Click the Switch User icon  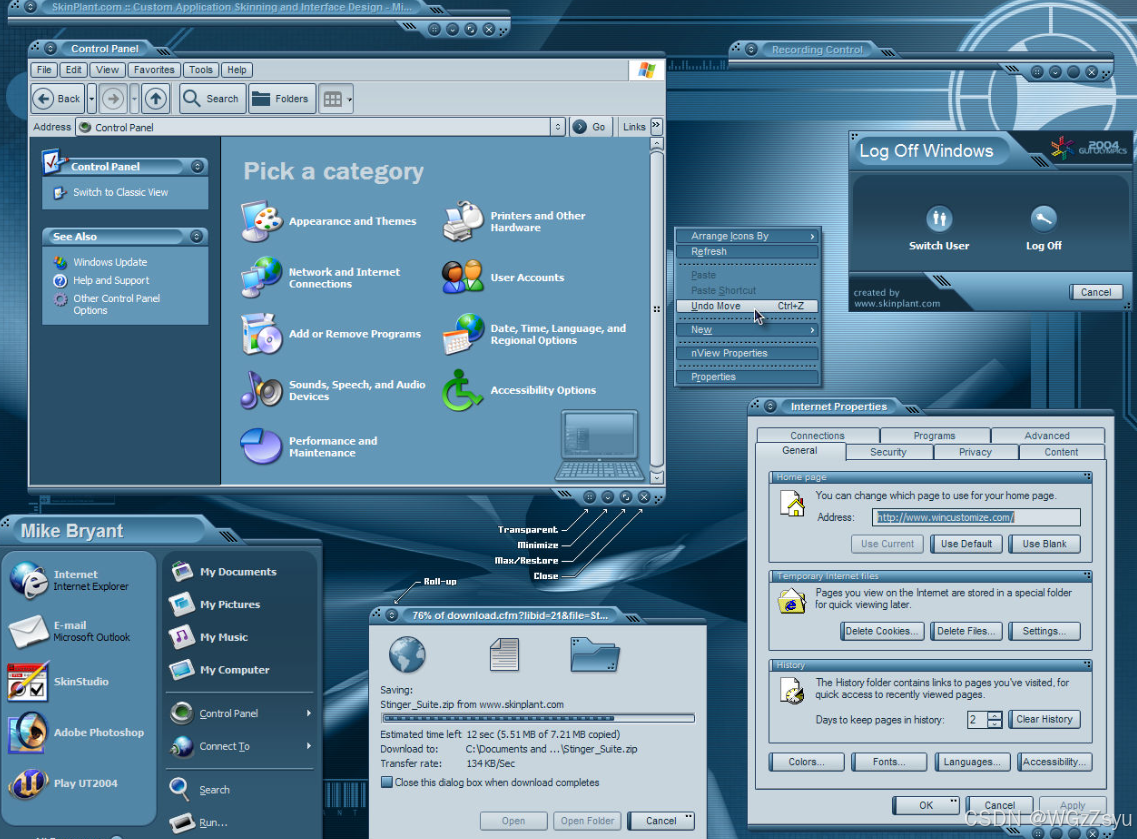pyautogui.click(x=939, y=218)
